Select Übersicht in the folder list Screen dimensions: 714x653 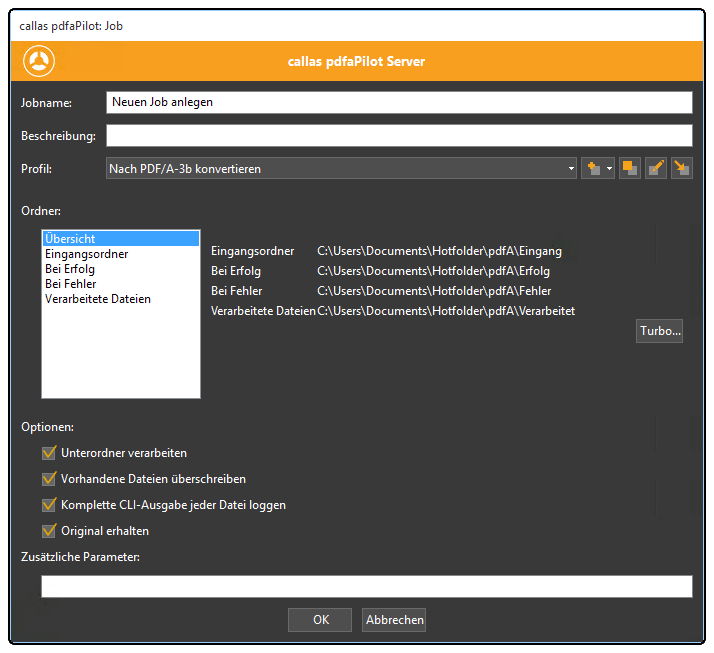[x=121, y=239]
